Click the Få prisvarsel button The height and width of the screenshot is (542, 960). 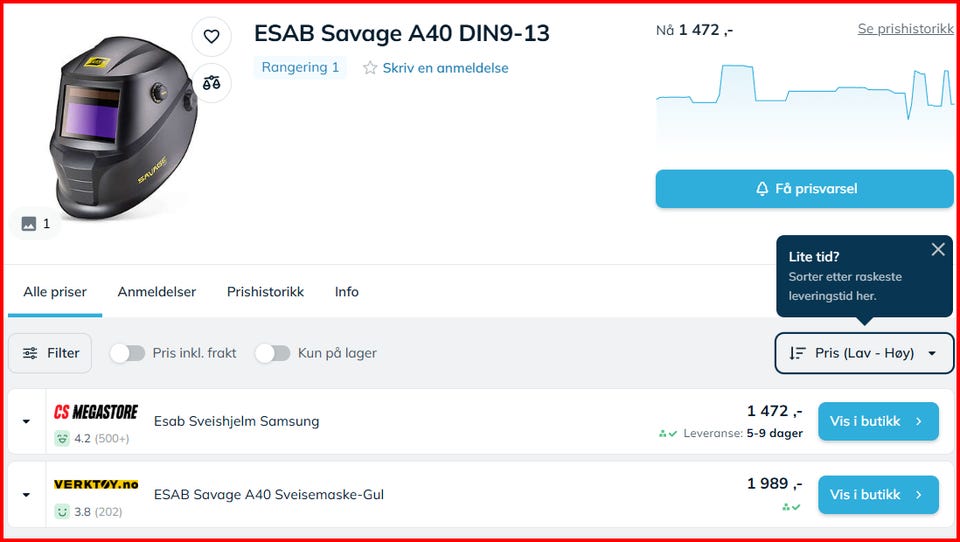tap(804, 189)
